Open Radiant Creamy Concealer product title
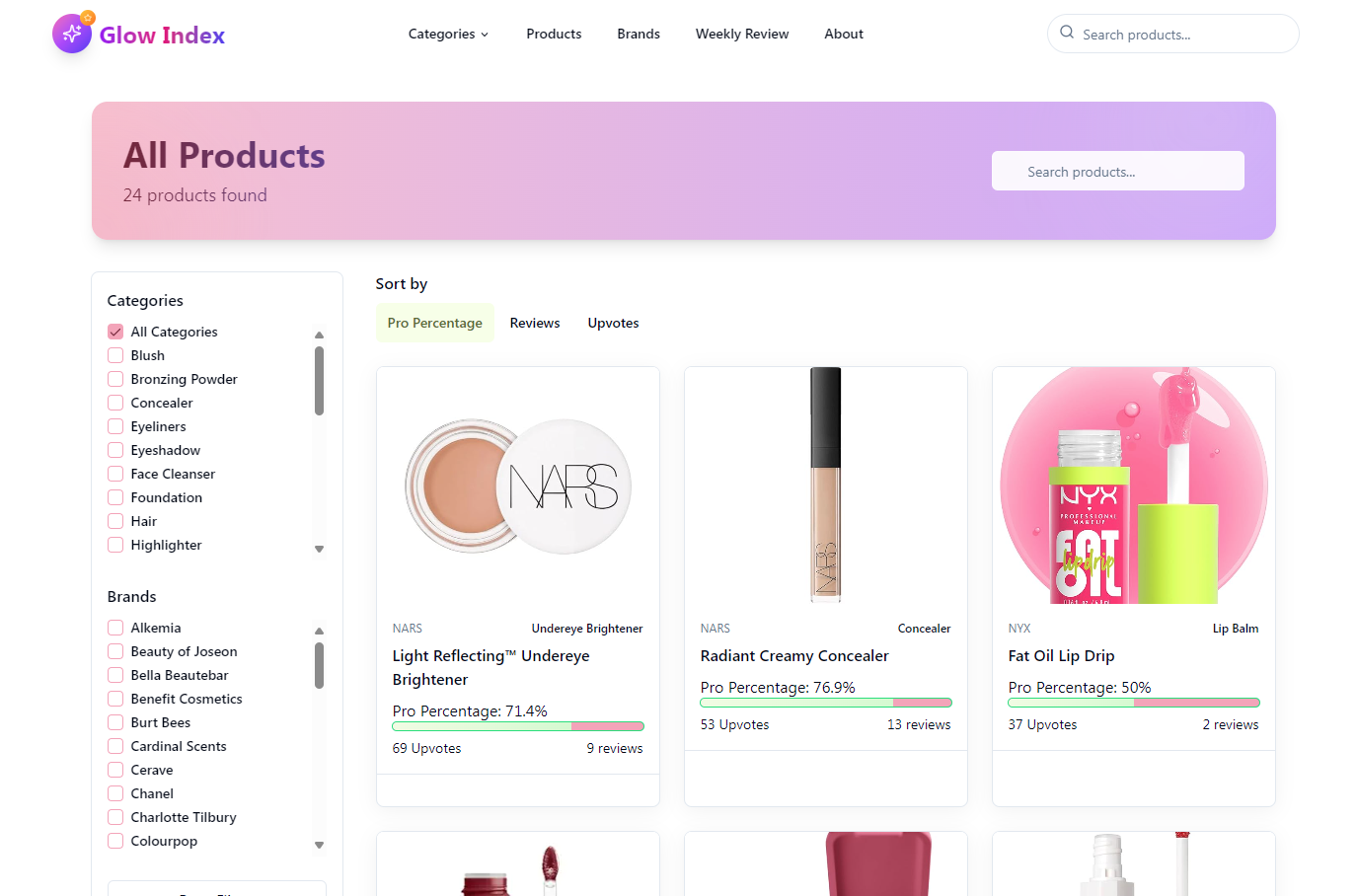This screenshot has width=1357, height=896. pos(794,656)
